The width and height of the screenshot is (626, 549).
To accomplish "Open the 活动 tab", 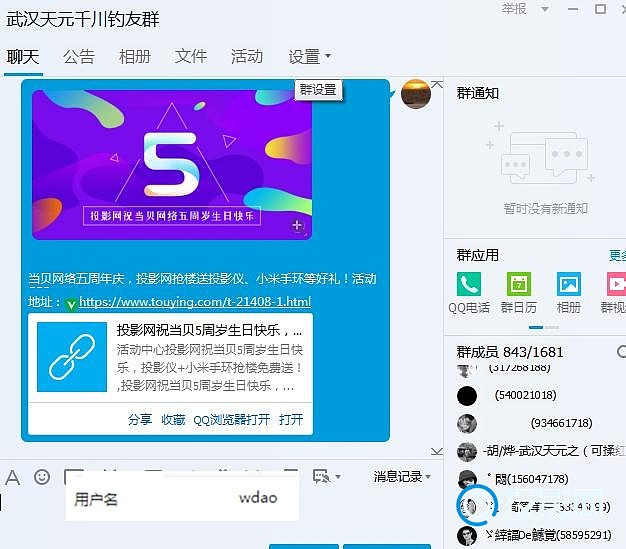I will (x=247, y=57).
